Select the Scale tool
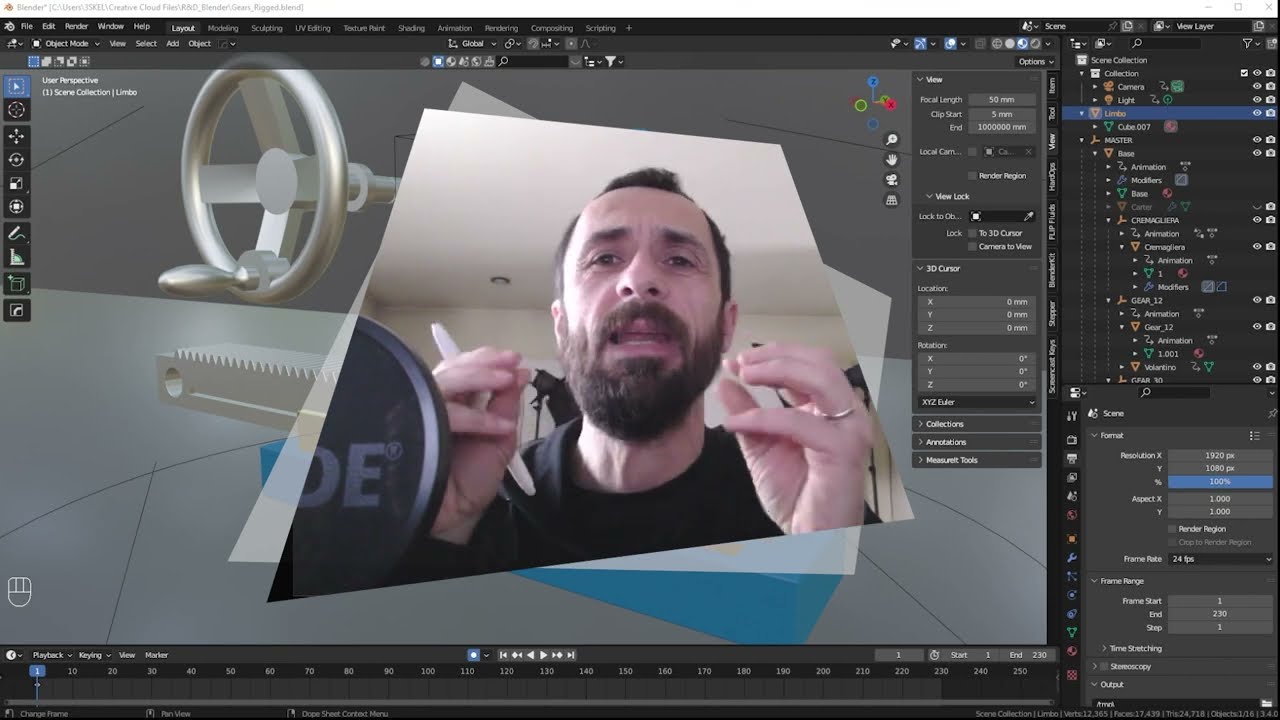Viewport: 1280px width, 720px height. coord(17,183)
